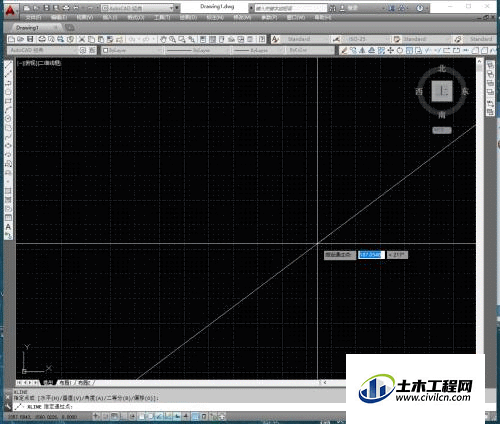Select the Circle draw tool
This screenshot has width=500, height=424.
[8, 119]
